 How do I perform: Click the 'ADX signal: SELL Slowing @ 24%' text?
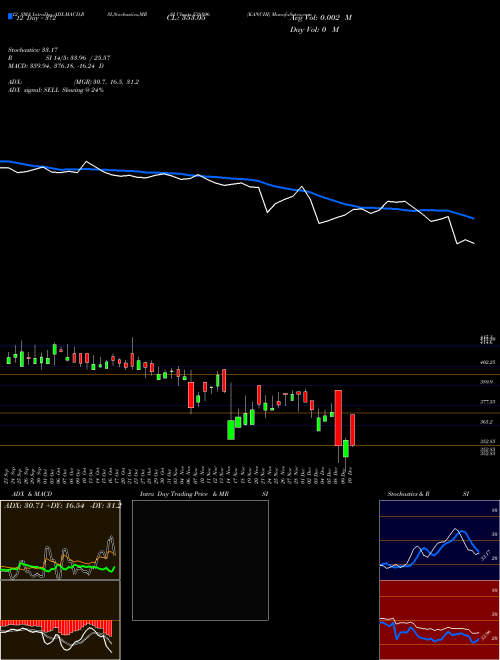pos(56,90)
